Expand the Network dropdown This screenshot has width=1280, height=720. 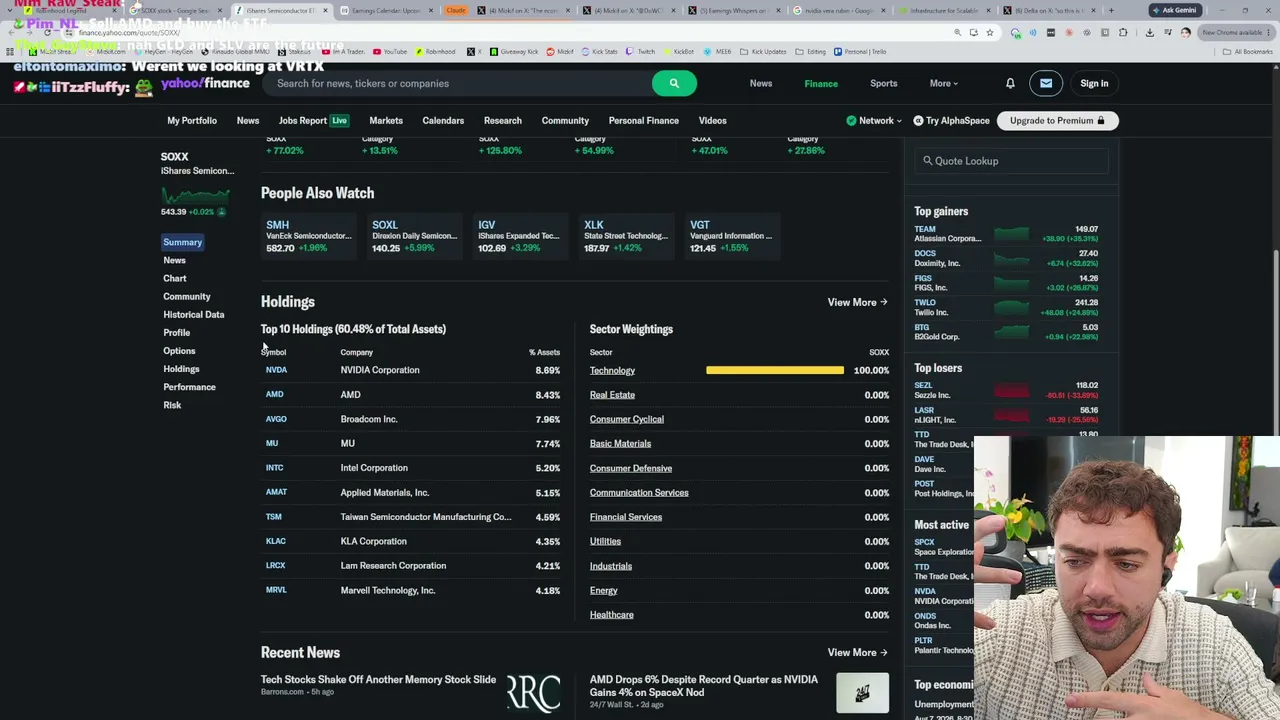(874, 121)
